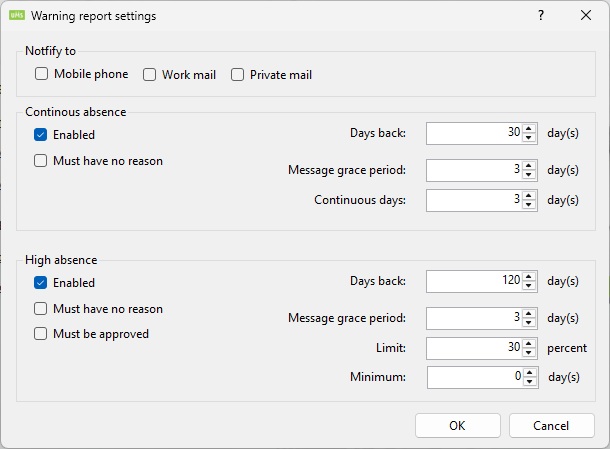Click the app icon in title bar
Viewport: 610px width, 449px height.
16,16
